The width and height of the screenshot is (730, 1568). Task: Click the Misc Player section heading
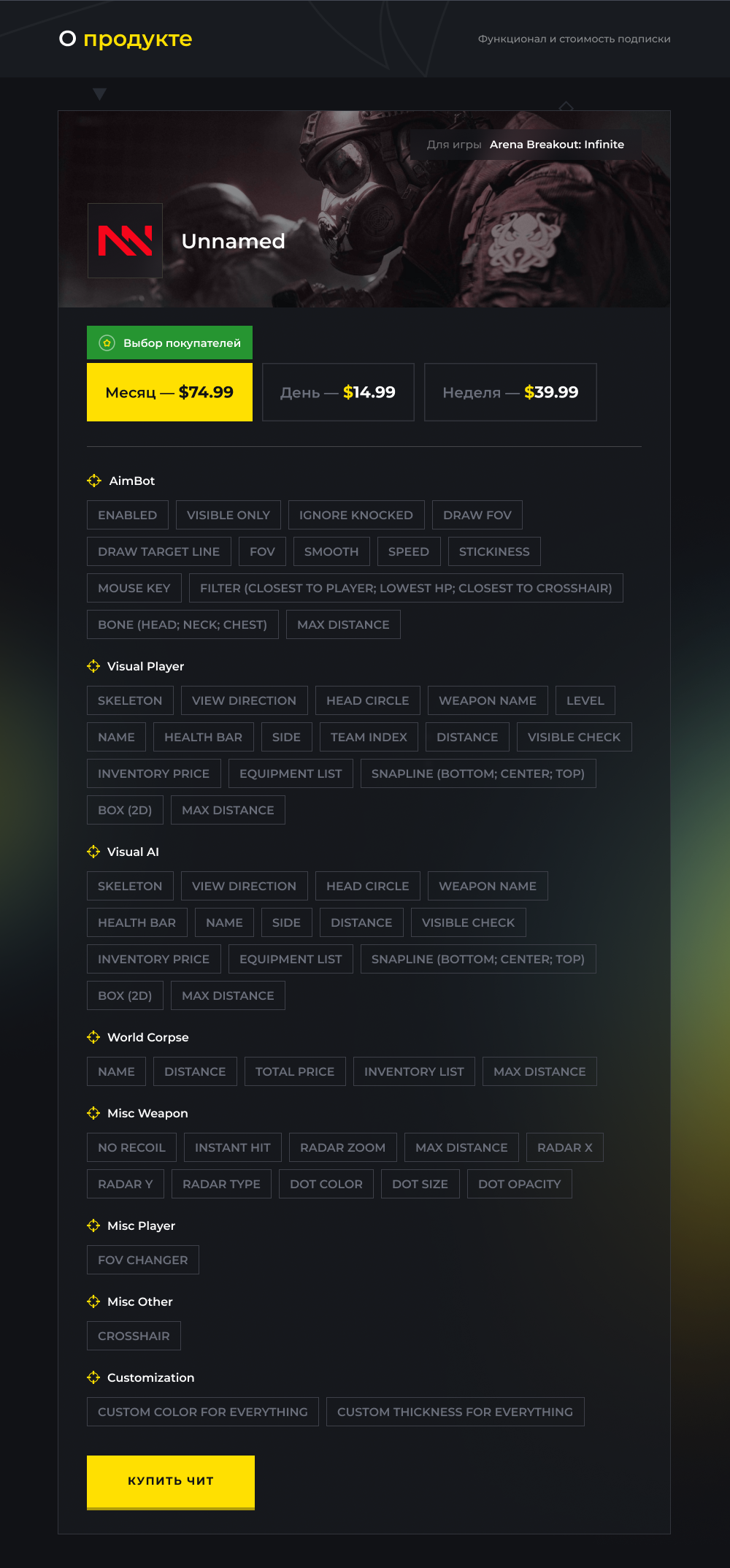(141, 1225)
